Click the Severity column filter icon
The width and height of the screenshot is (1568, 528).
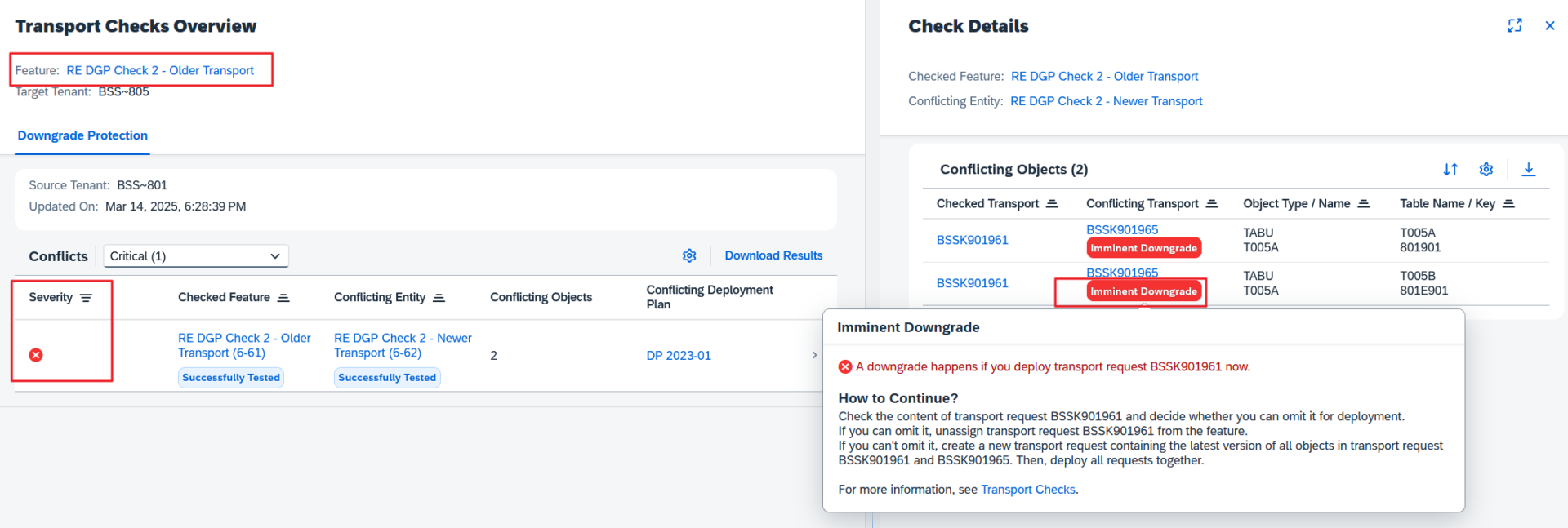coord(86,298)
